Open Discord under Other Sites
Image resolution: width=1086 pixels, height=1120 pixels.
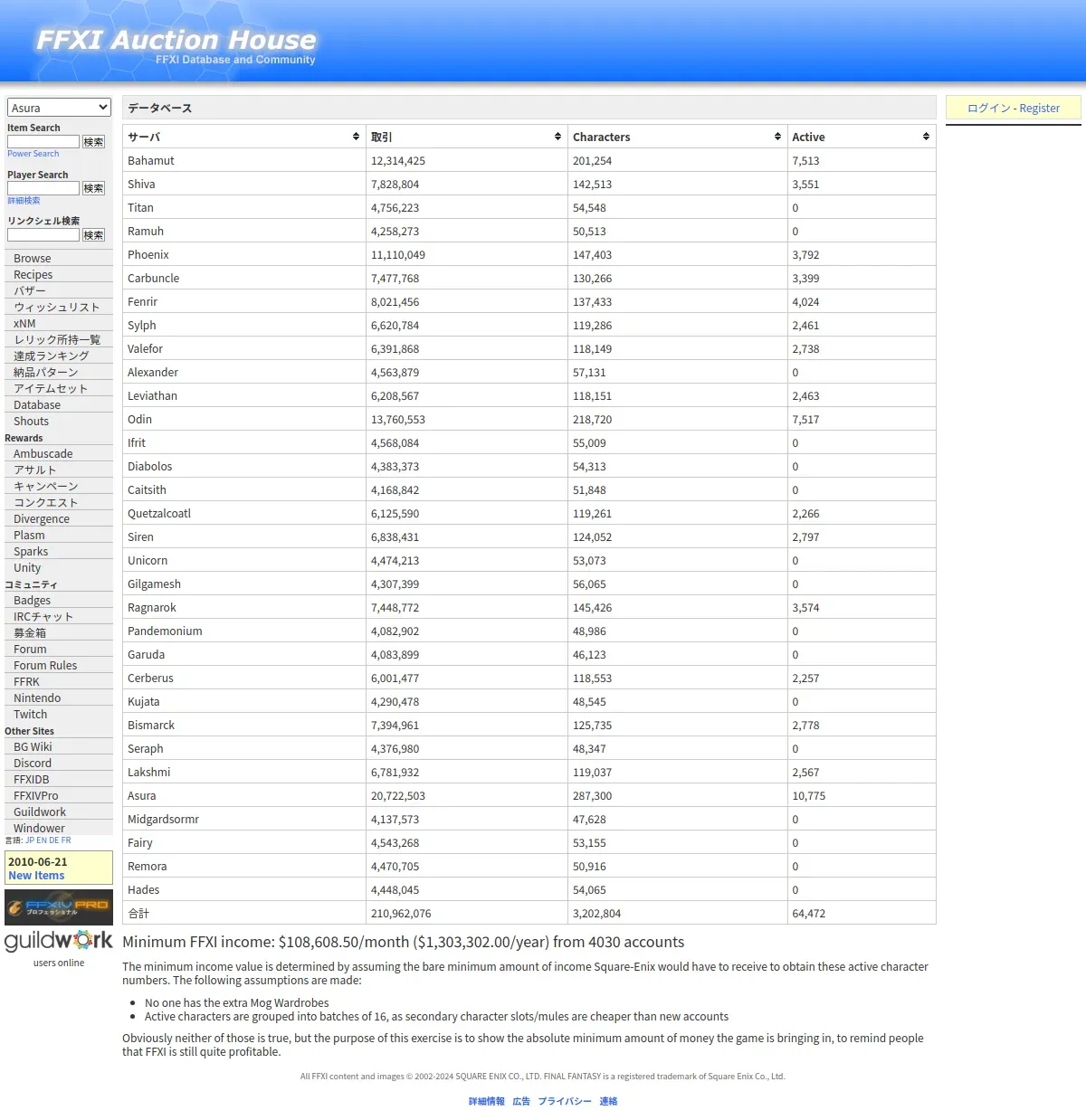[59, 763]
